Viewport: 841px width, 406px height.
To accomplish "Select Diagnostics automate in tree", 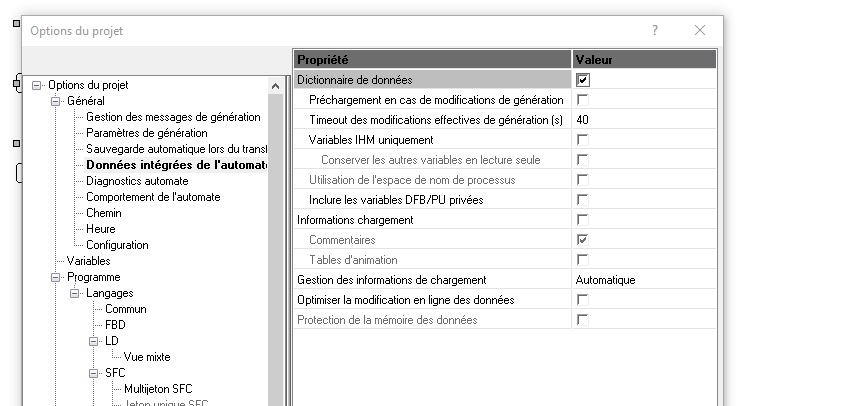I will coord(137,181).
